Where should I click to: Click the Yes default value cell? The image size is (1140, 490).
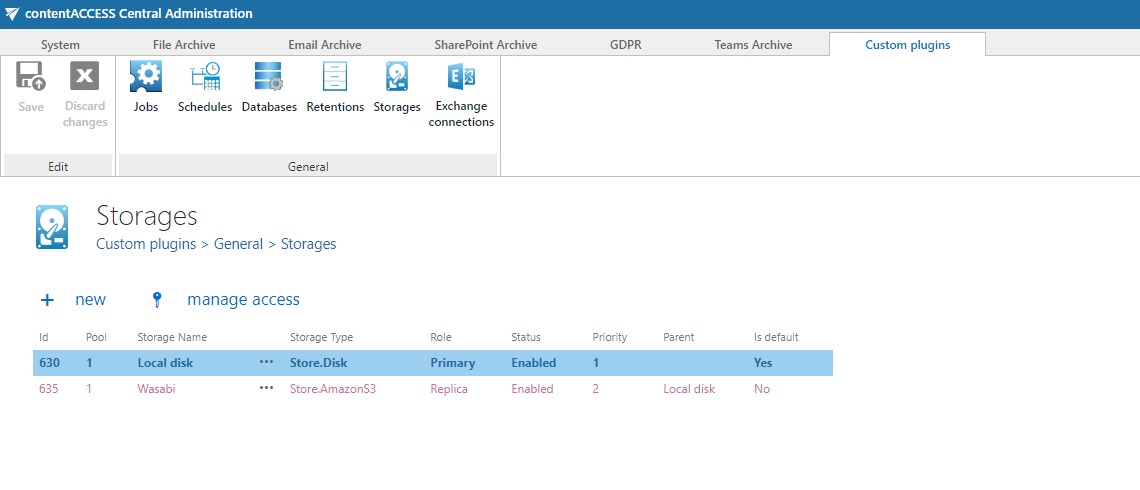(x=763, y=363)
